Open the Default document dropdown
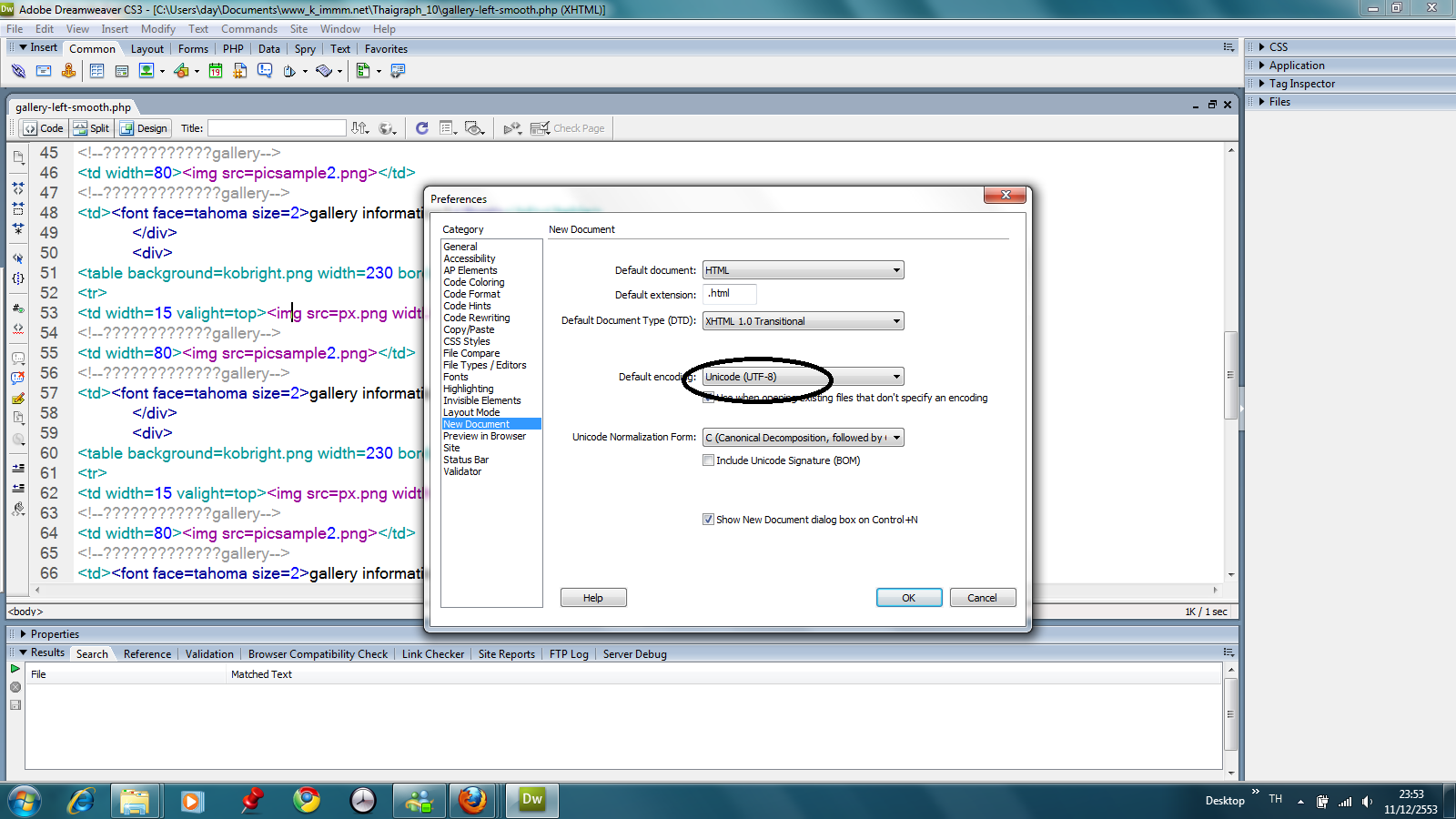Viewport: 1456px width, 819px height. [x=803, y=270]
